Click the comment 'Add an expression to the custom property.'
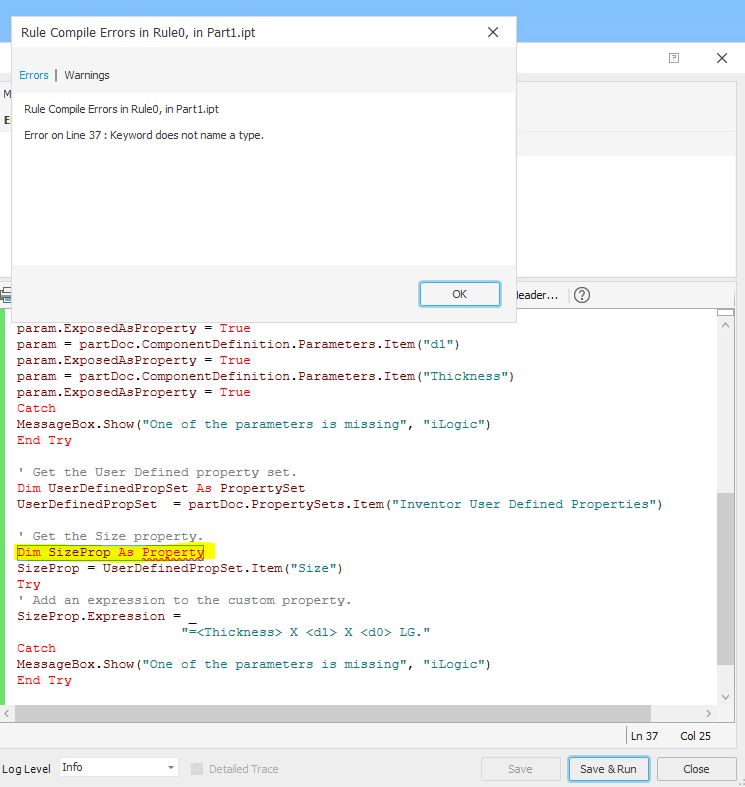Image resolution: width=745 pixels, height=787 pixels. tap(184, 600)
